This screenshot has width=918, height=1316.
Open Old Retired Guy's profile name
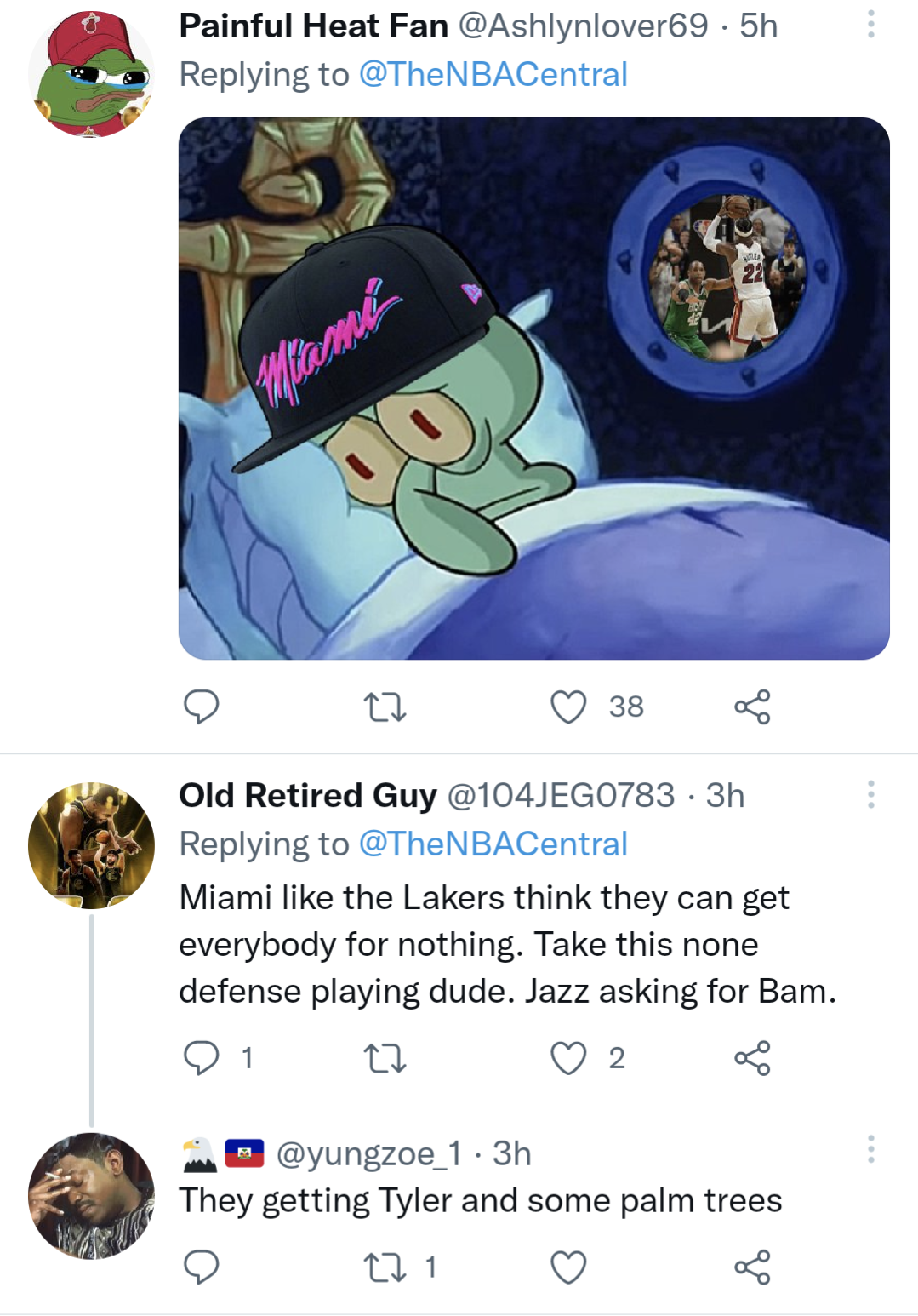point(307,795)
